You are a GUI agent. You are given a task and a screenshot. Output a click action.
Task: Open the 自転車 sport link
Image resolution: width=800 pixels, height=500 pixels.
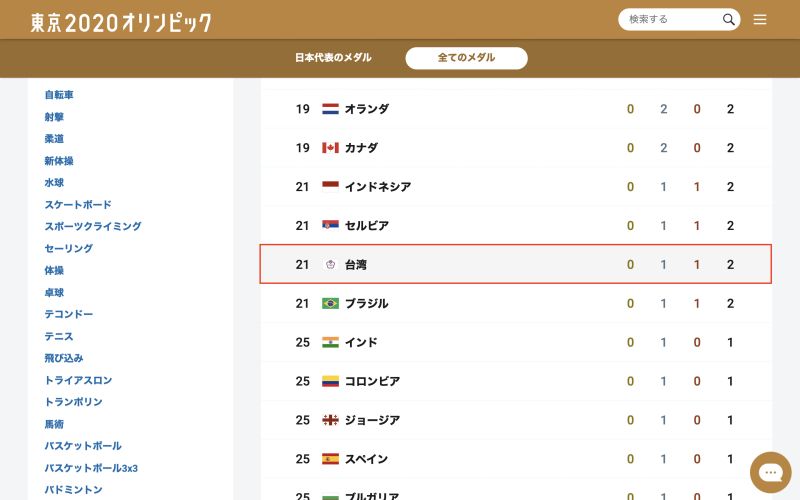click(x=59, y=94)
